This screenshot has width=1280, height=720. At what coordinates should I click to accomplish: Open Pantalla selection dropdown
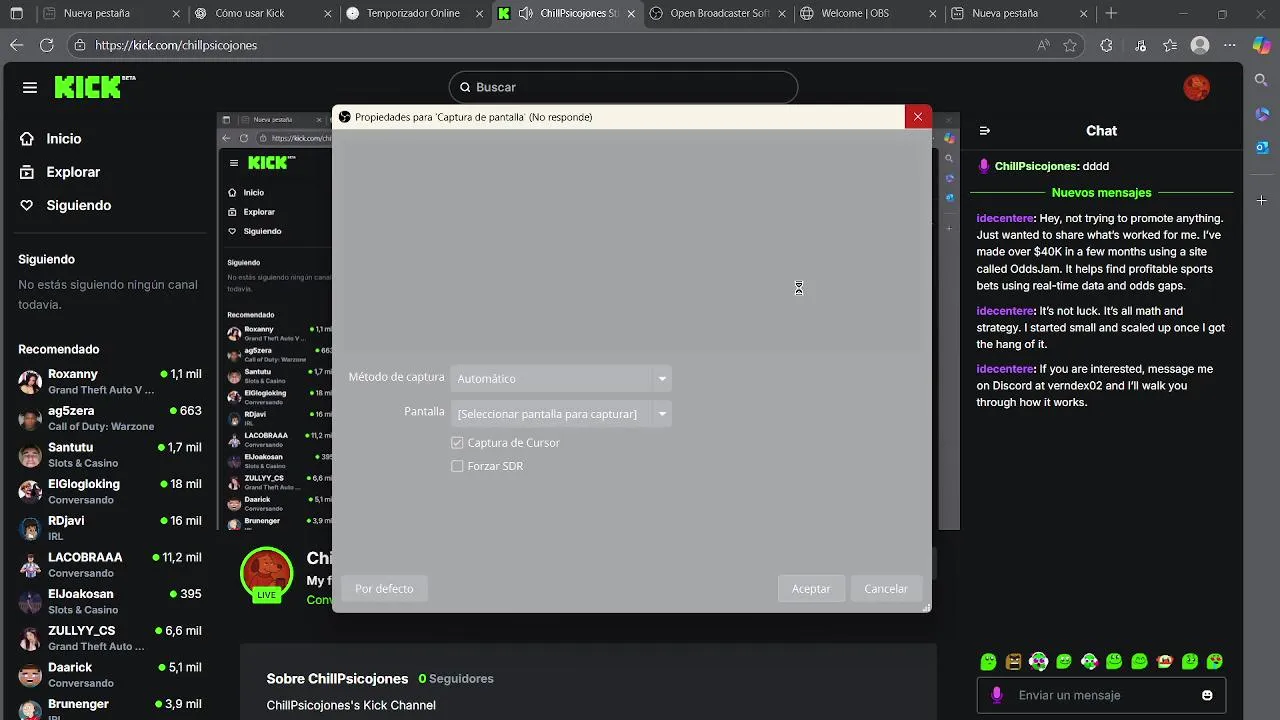coord(561,413)
